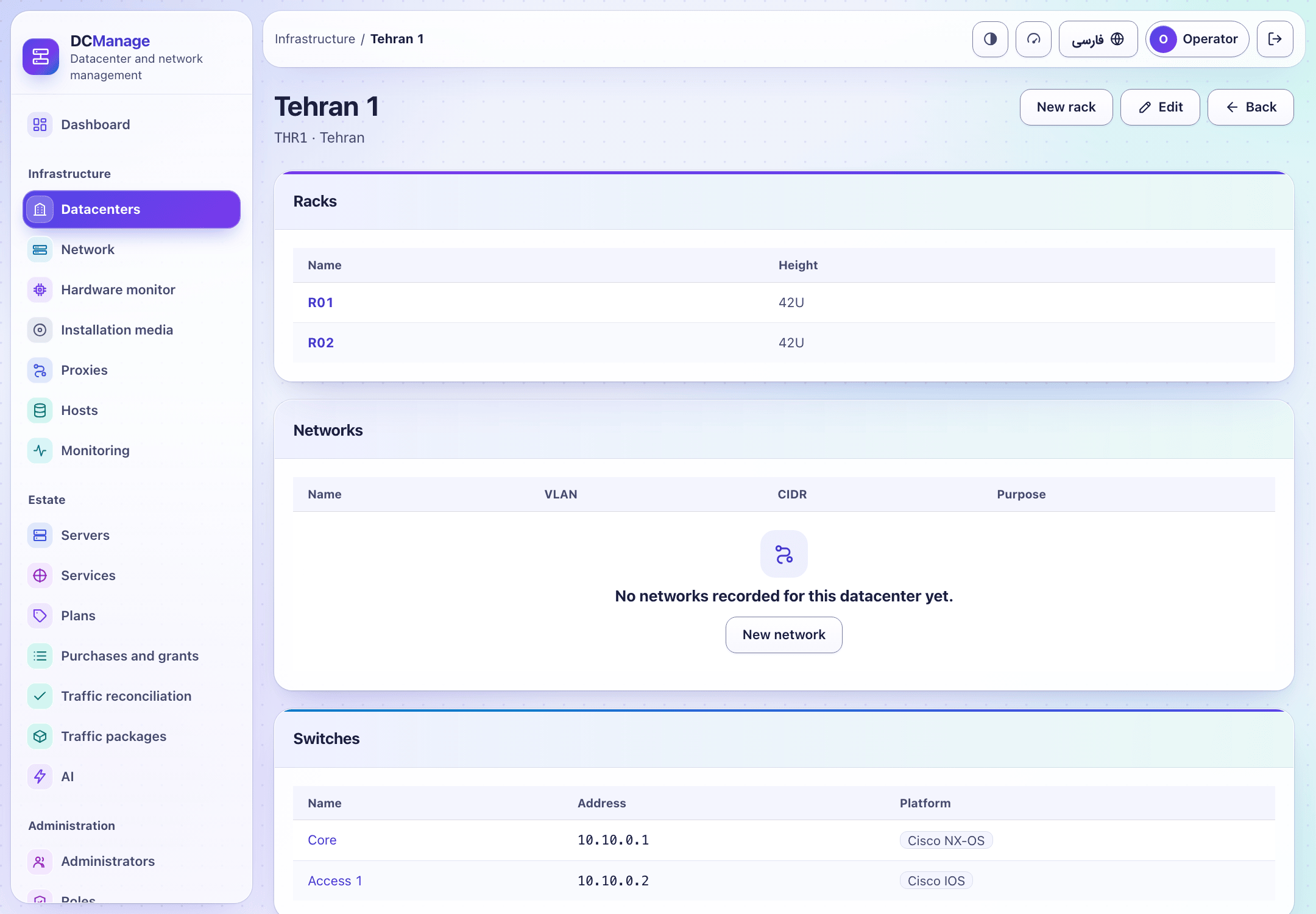This screenshot has width=1316, height=914.
Task: Select Datacenters sidebar item
Action: 132,209
